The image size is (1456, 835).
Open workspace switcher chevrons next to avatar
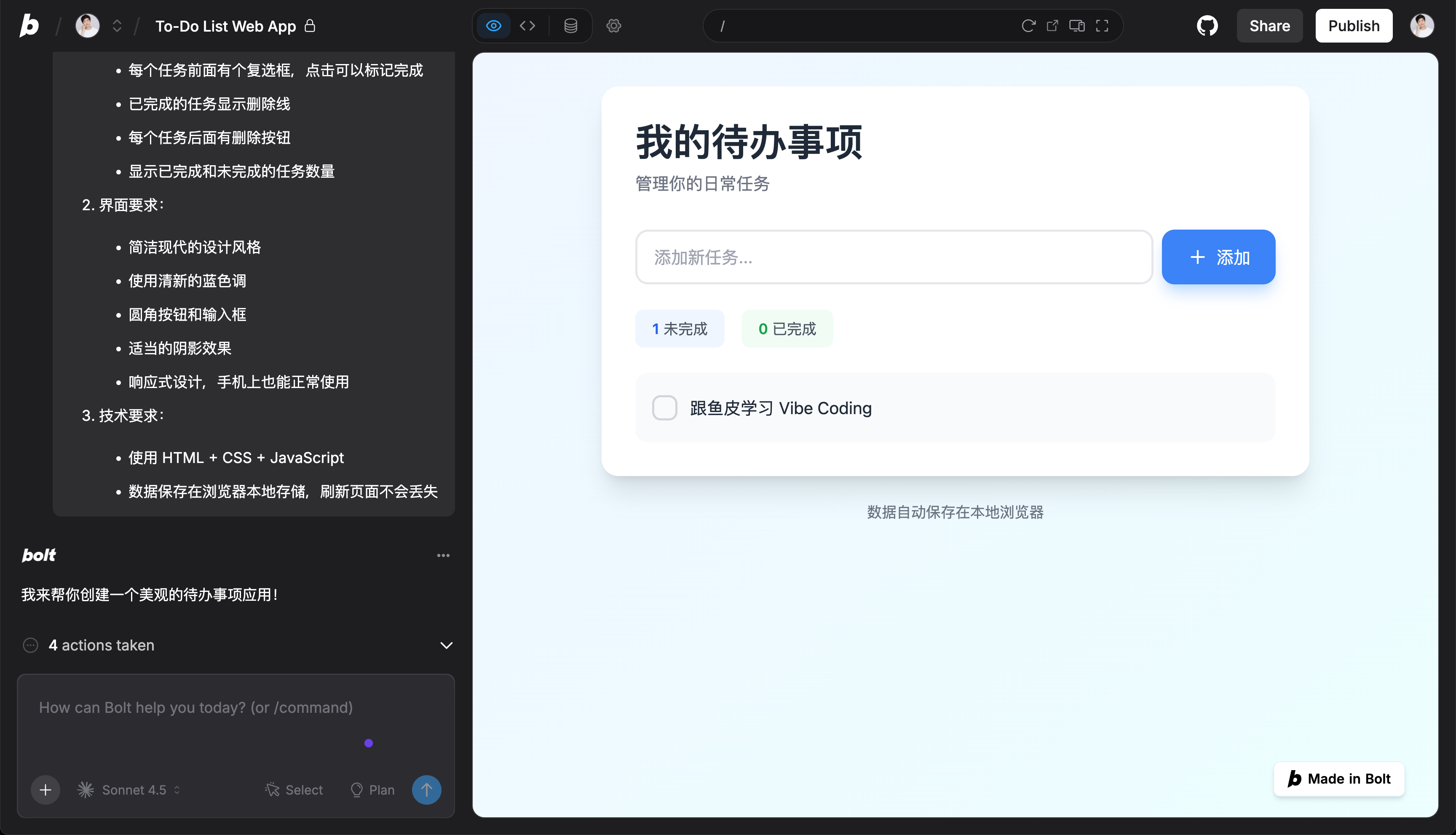click(117, 26)
